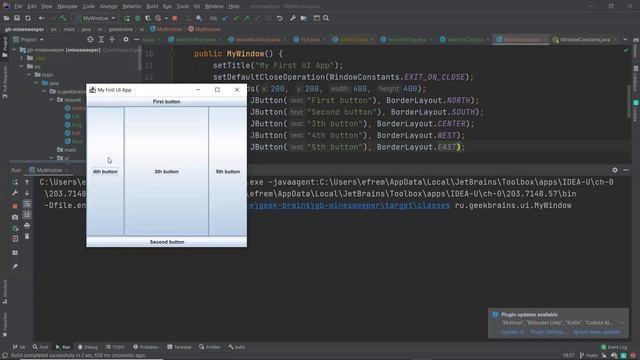The width and height of the screenshot is (640, 360).
Task: Click the Clear All trash icon in Run panel
Action: [27, 236]
